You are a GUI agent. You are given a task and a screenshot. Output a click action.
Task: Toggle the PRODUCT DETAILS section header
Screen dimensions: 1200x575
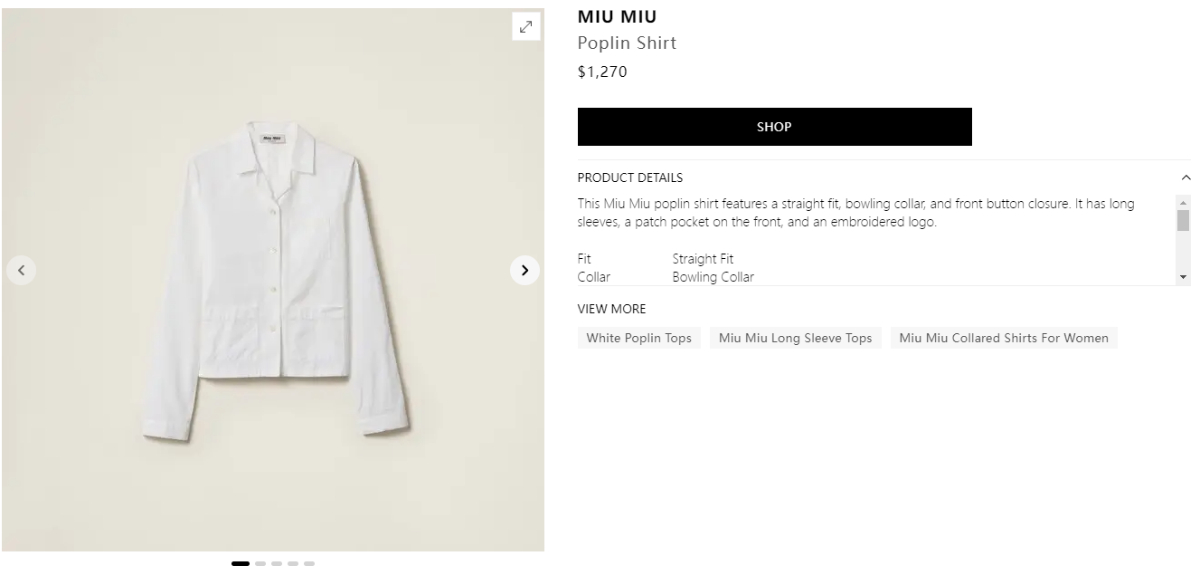tap(630, 178)
